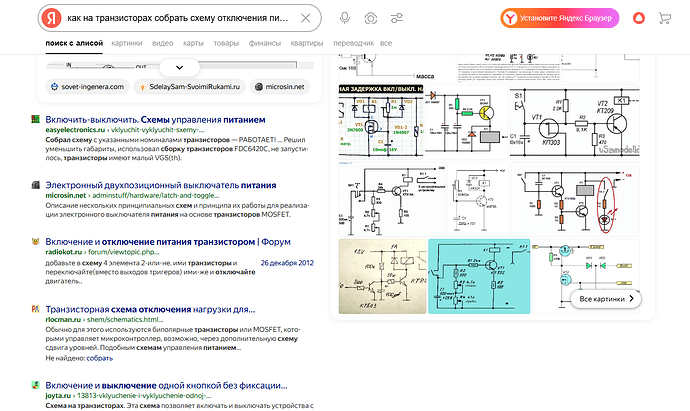Open image search via camera icon
The image size is (690, 411).
point(371,19)
